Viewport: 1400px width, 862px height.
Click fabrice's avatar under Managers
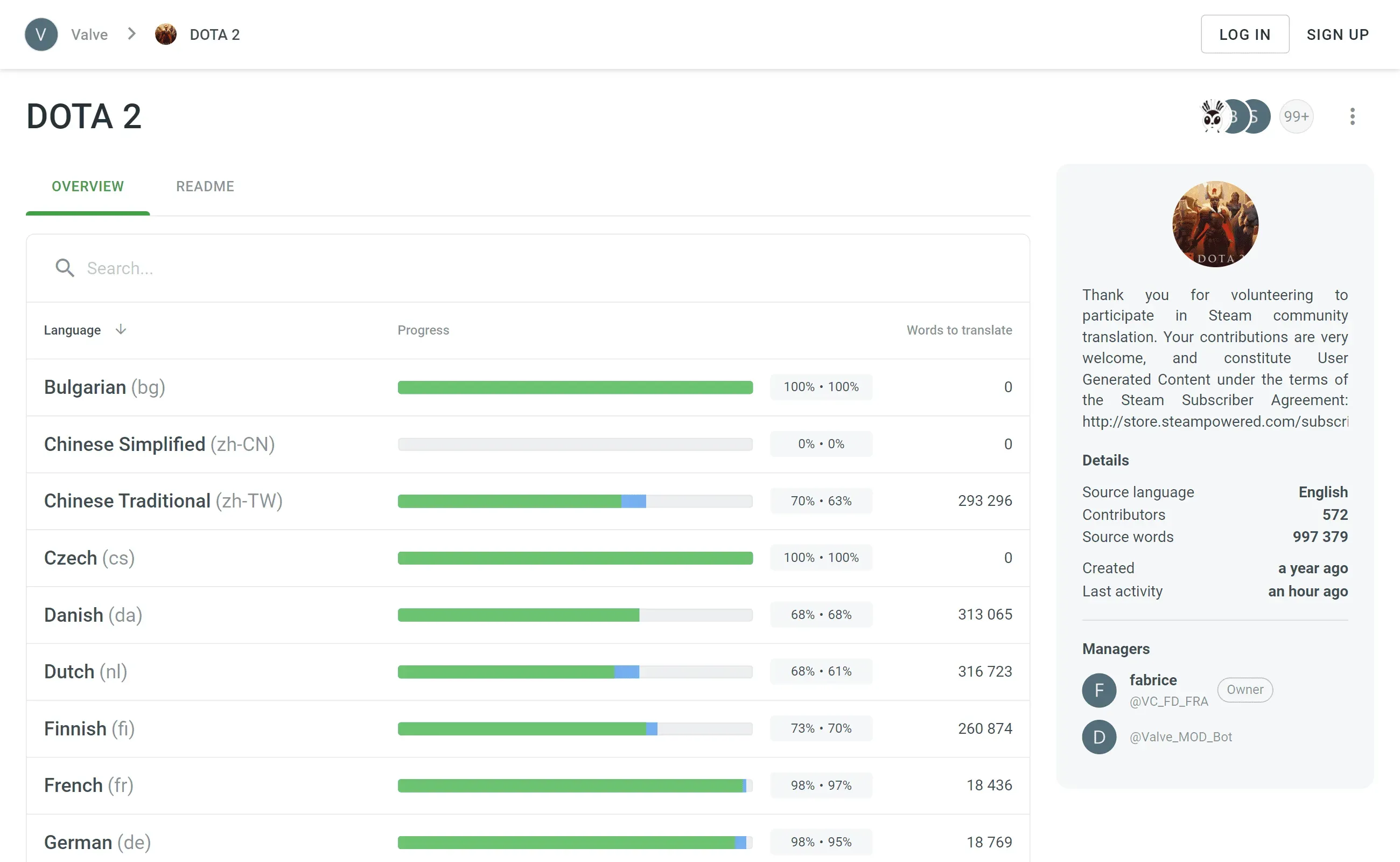pyautogui.click(x=1098, y=690)
